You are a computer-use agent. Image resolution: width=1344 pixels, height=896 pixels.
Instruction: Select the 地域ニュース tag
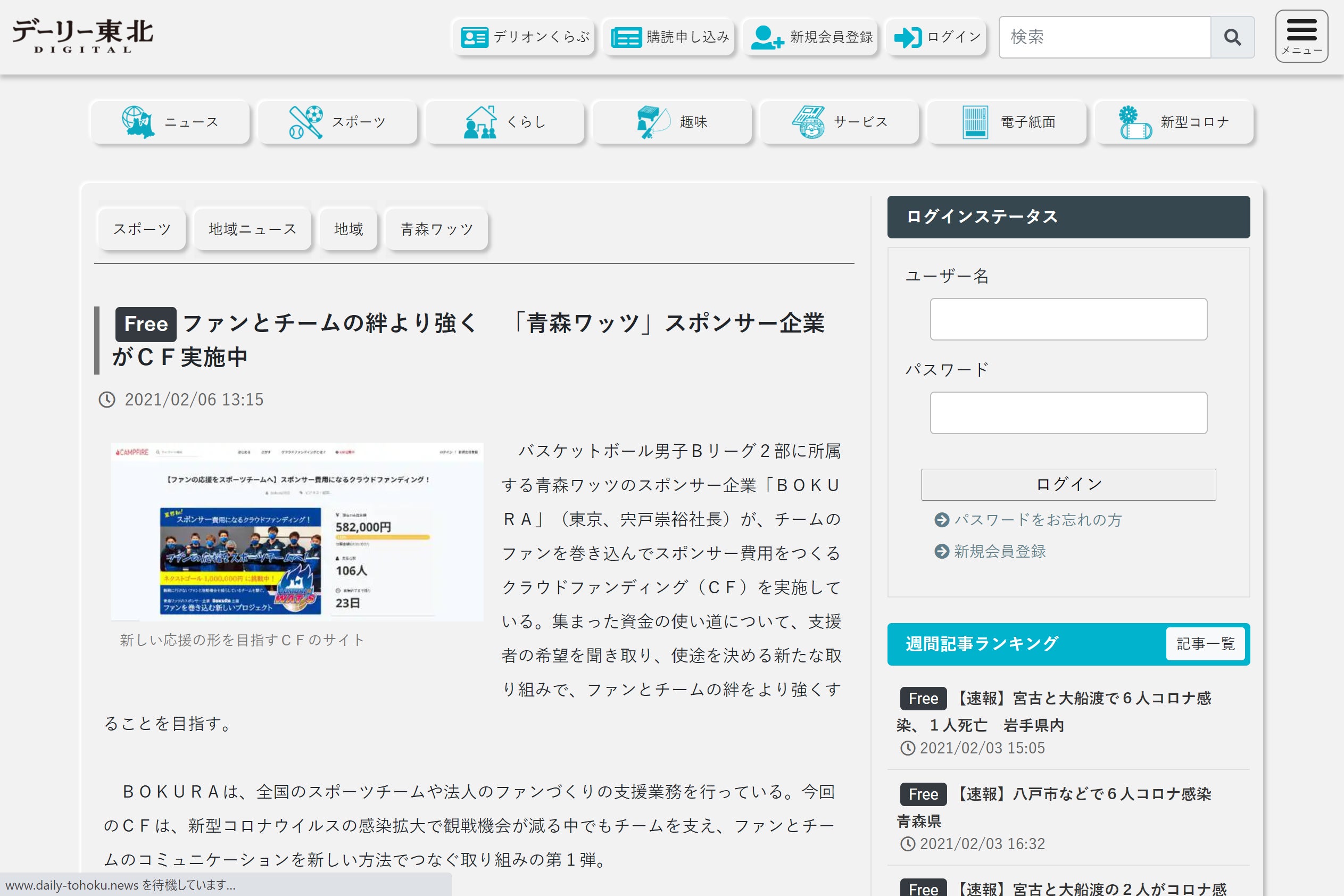[x=252, y=229]
